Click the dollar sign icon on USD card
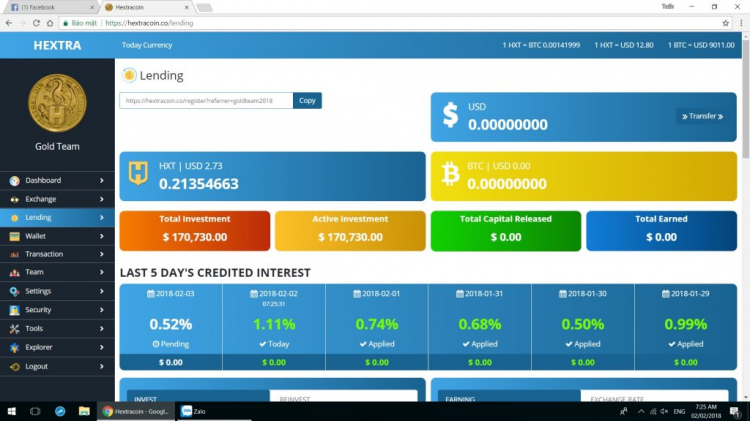 pos(450,115)
